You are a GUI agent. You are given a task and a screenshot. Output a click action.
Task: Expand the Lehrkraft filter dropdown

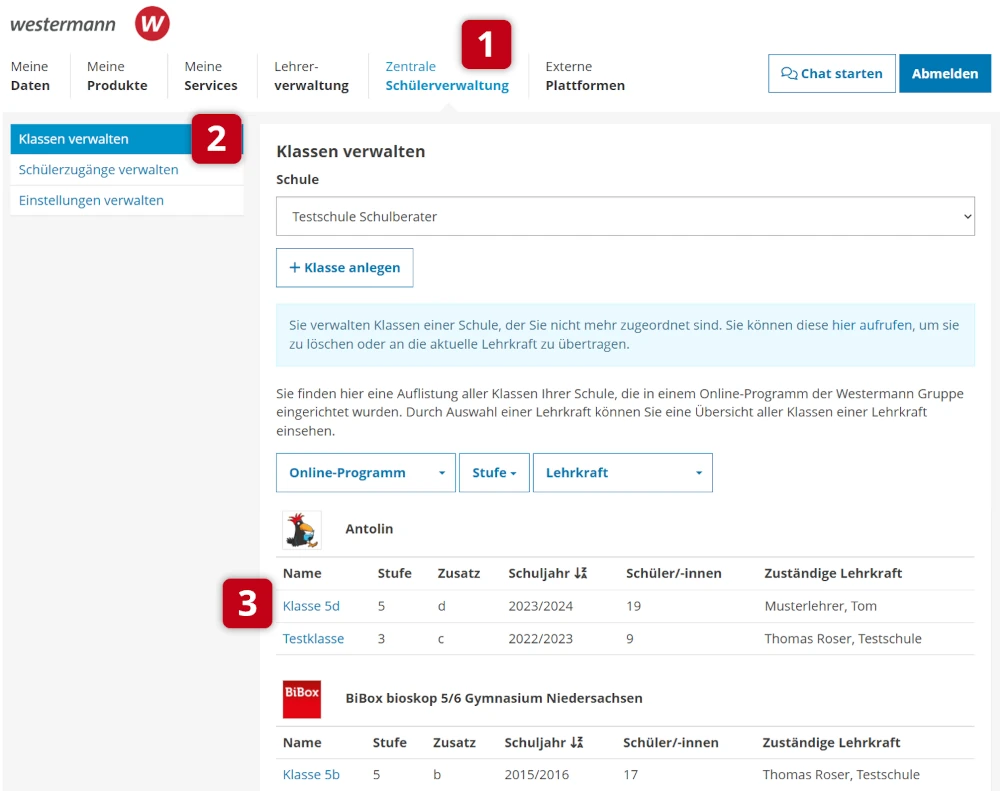pos(622,473)
